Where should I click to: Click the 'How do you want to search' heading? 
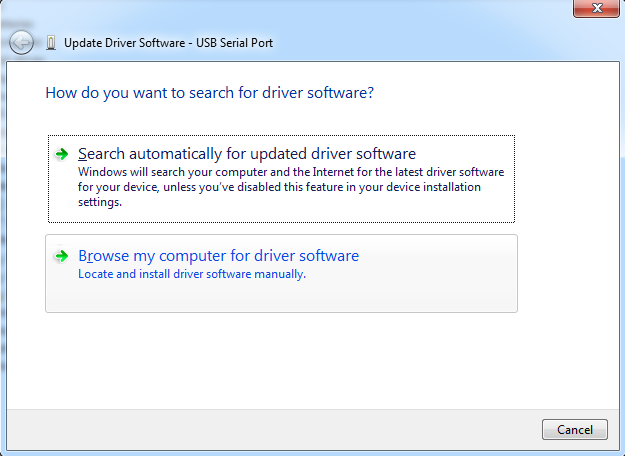(210, 93)
